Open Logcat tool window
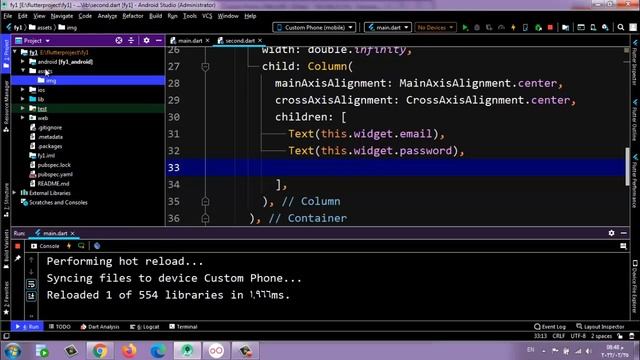Viewport: 640px width, 360px height. [144, 327]
